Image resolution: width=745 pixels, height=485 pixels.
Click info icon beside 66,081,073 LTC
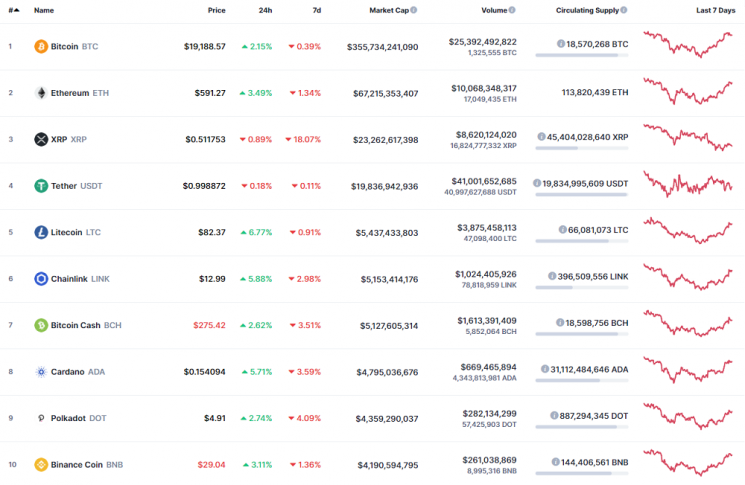(x=563, y=230)
